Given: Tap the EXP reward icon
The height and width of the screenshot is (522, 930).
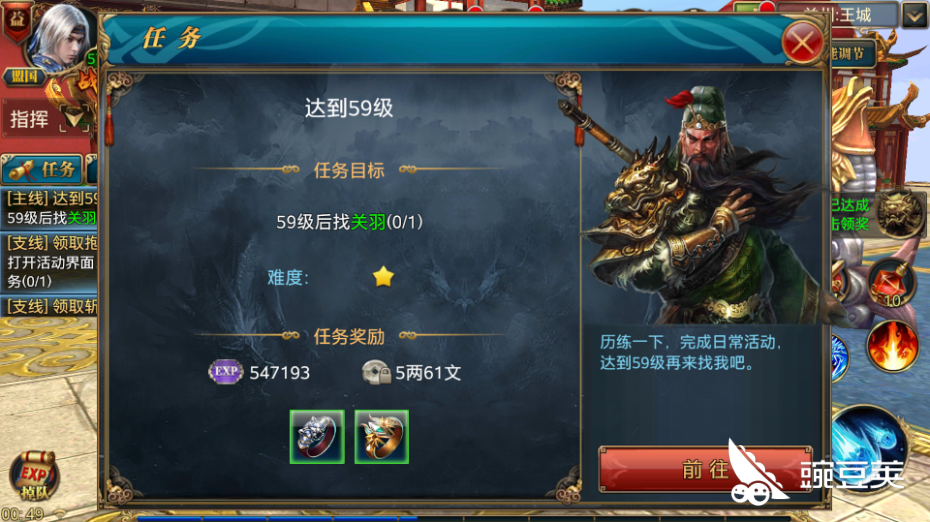Looking at the screenshot, I should 225,372.
